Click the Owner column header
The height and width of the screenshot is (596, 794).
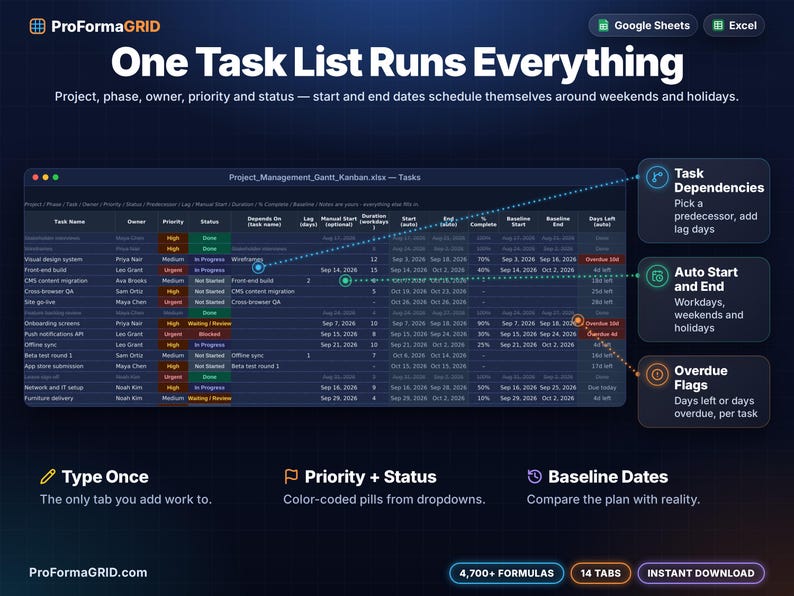(x=136, y=222)
